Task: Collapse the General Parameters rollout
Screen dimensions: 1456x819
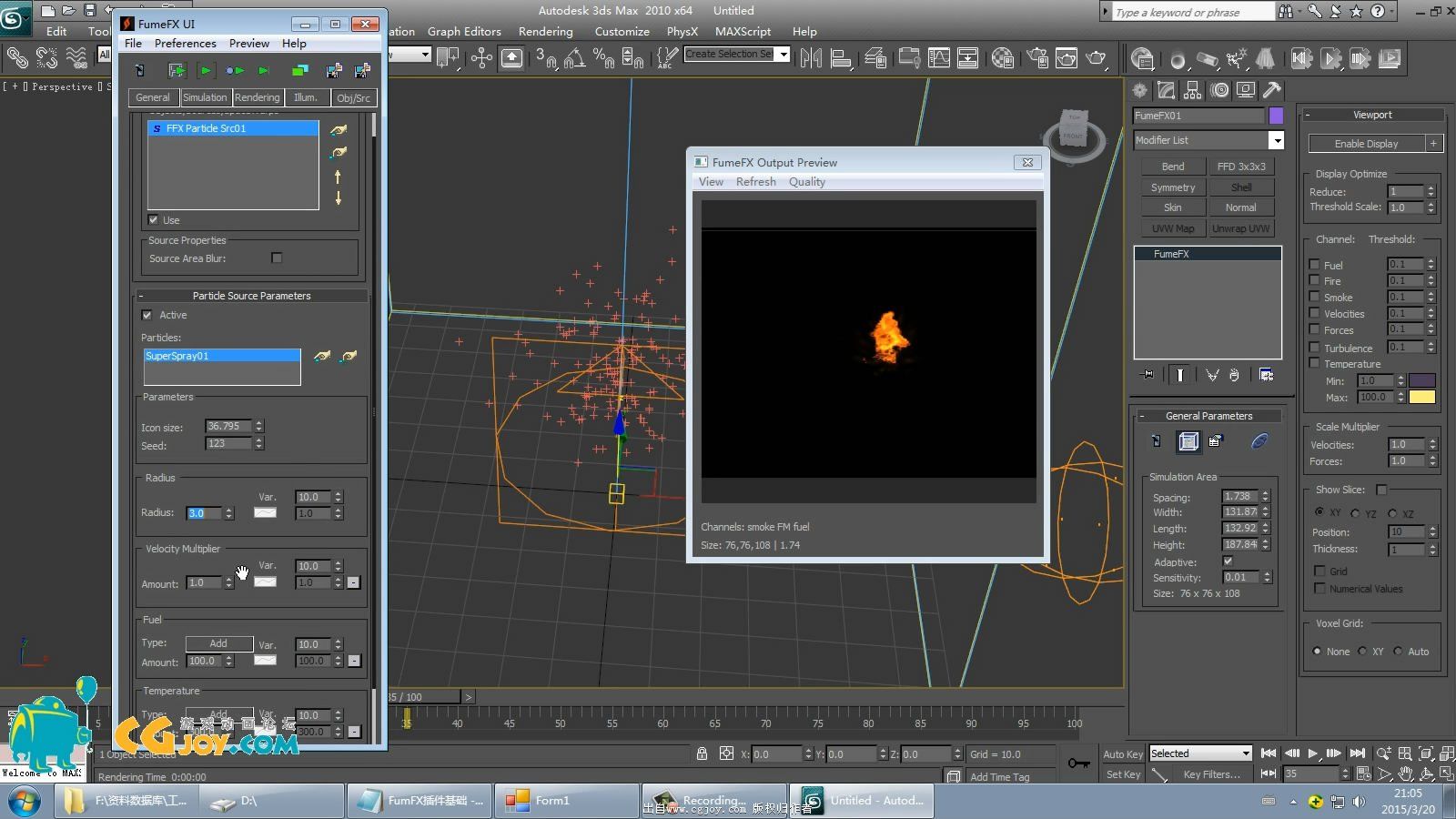Action: [1208, 416]
